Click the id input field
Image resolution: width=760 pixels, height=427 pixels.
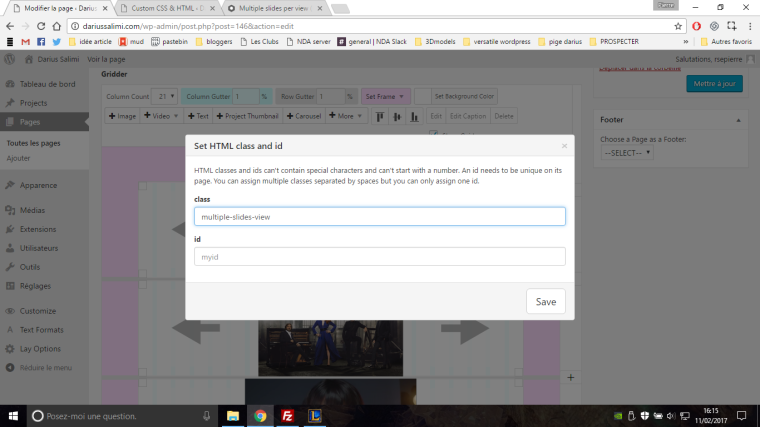tap(379, 257)
